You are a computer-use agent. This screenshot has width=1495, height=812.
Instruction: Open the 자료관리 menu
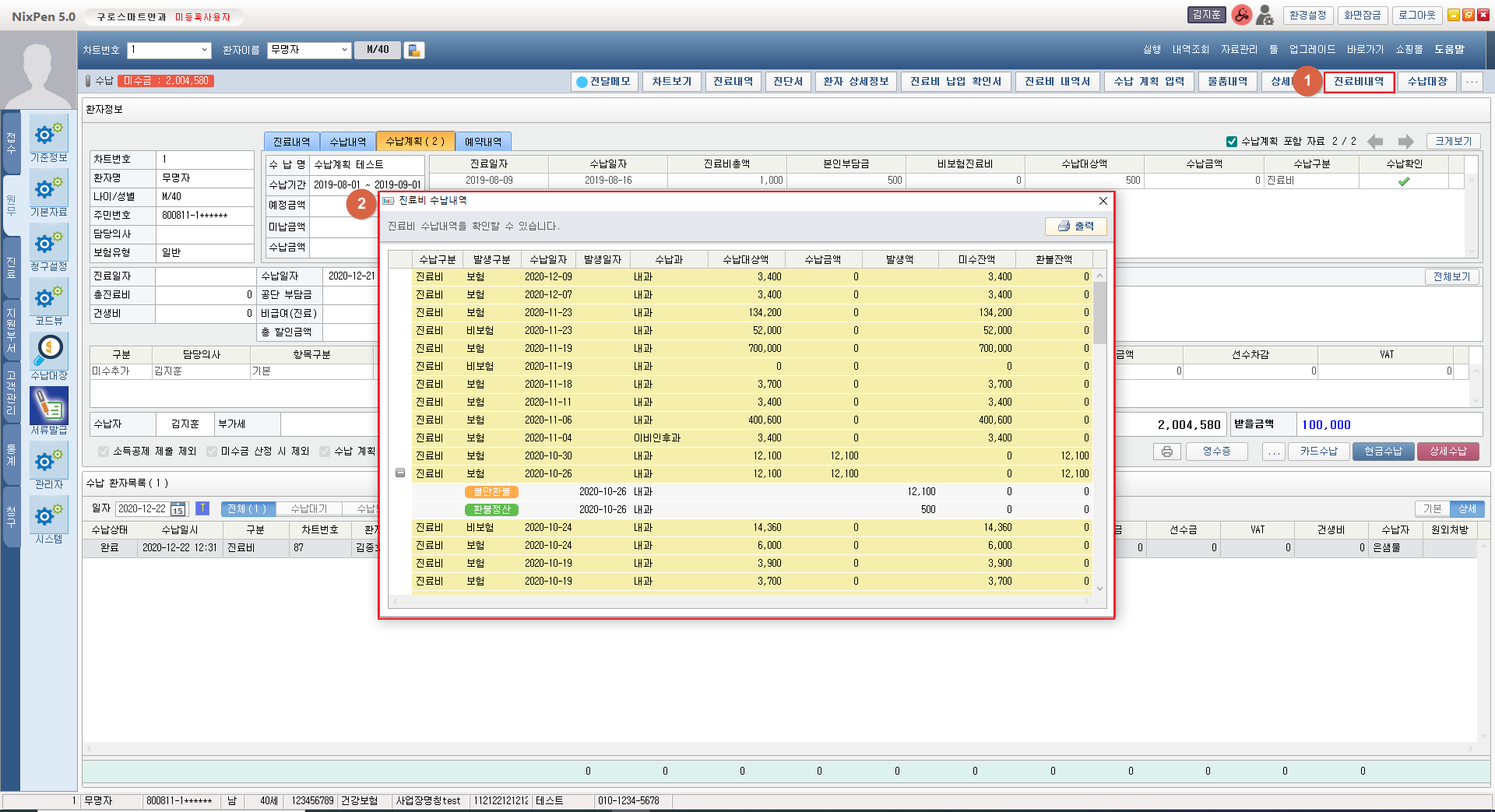point(1238,50)
